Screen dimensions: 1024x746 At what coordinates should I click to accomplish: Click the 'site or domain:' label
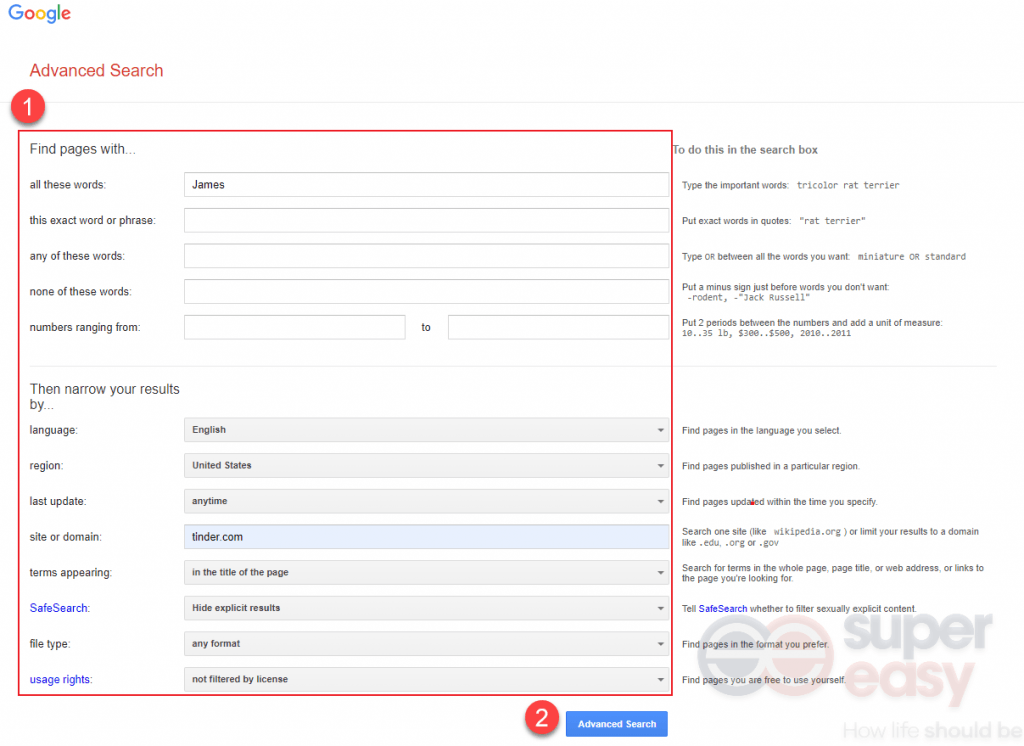coord(65,537)
